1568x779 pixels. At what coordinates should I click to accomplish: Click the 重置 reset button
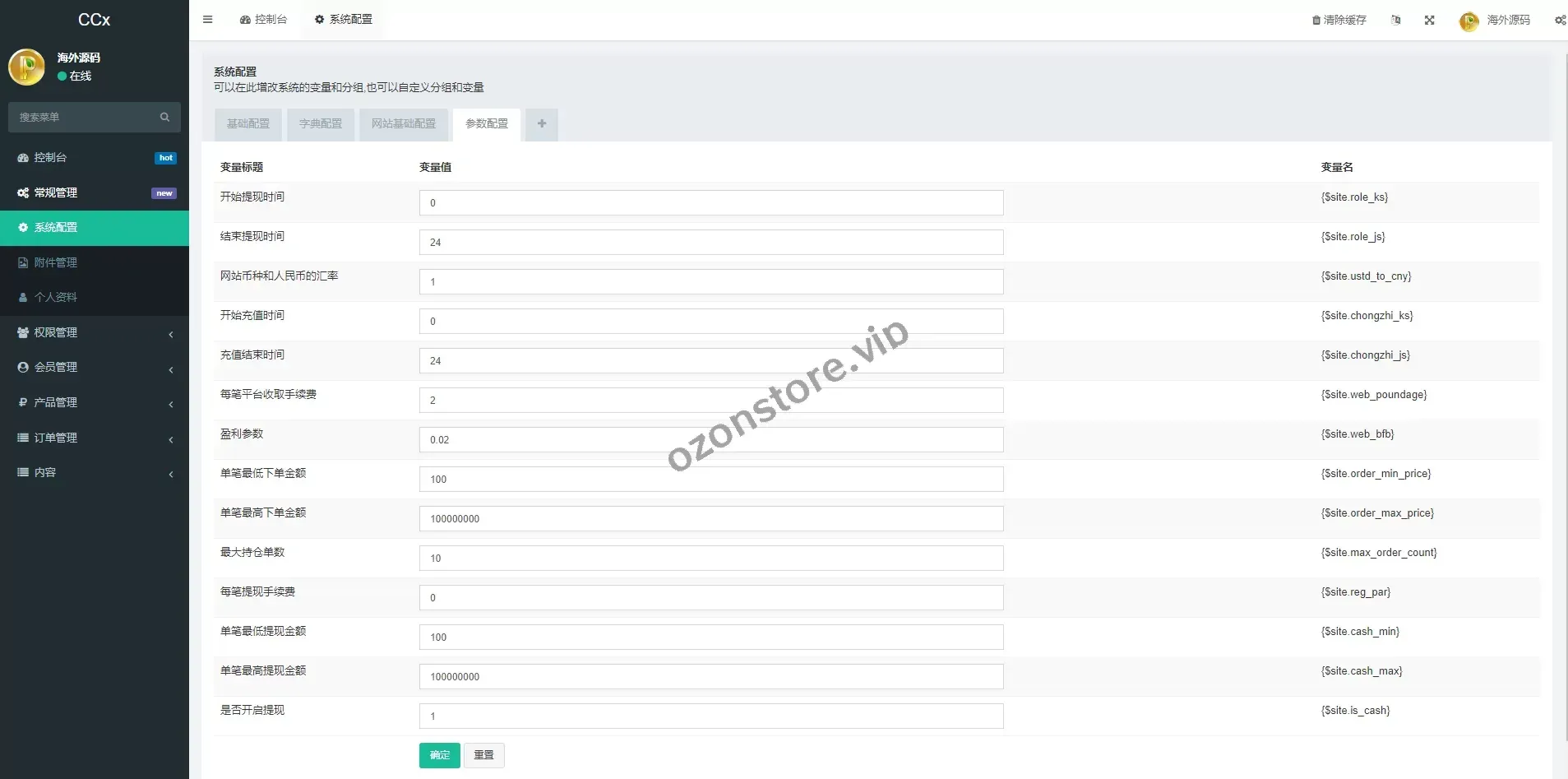483,755
